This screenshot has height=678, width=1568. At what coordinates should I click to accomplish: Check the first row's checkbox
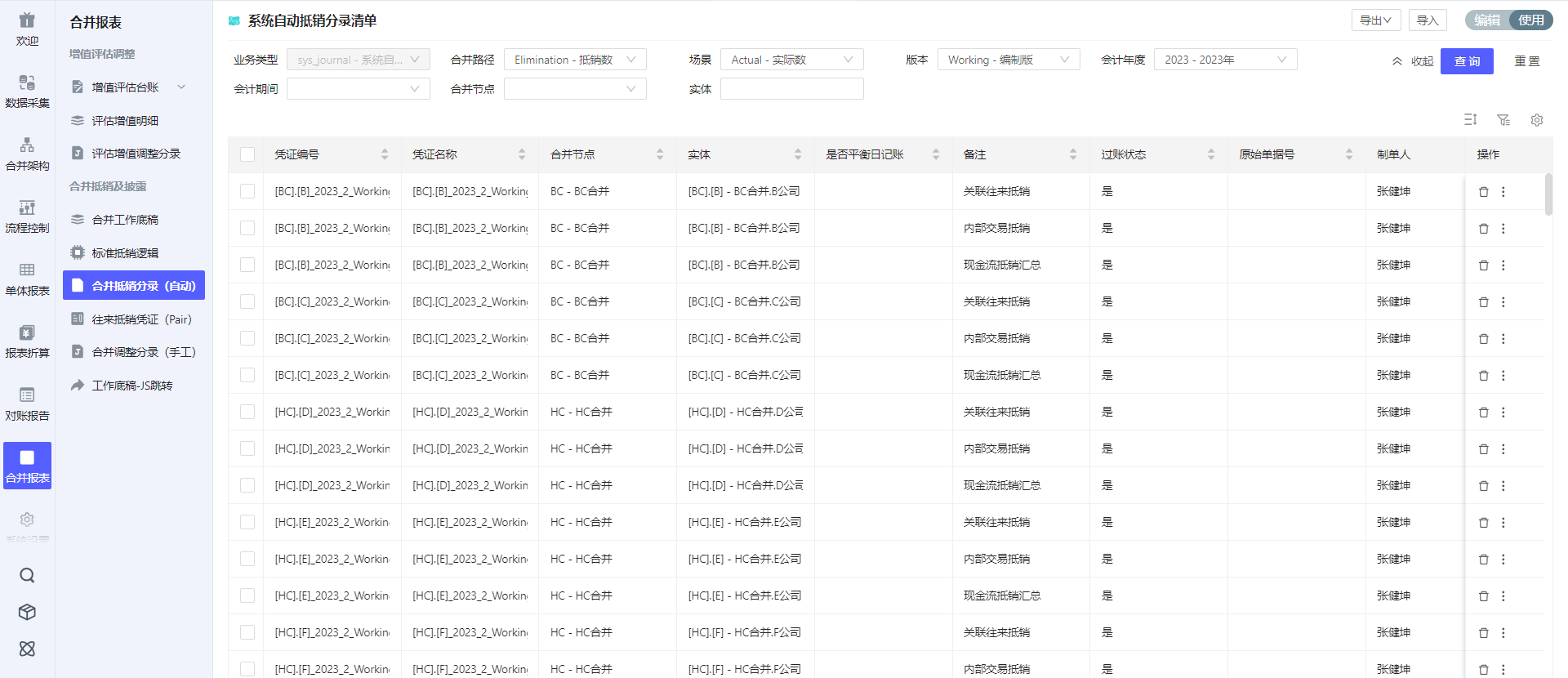(247, 191)
